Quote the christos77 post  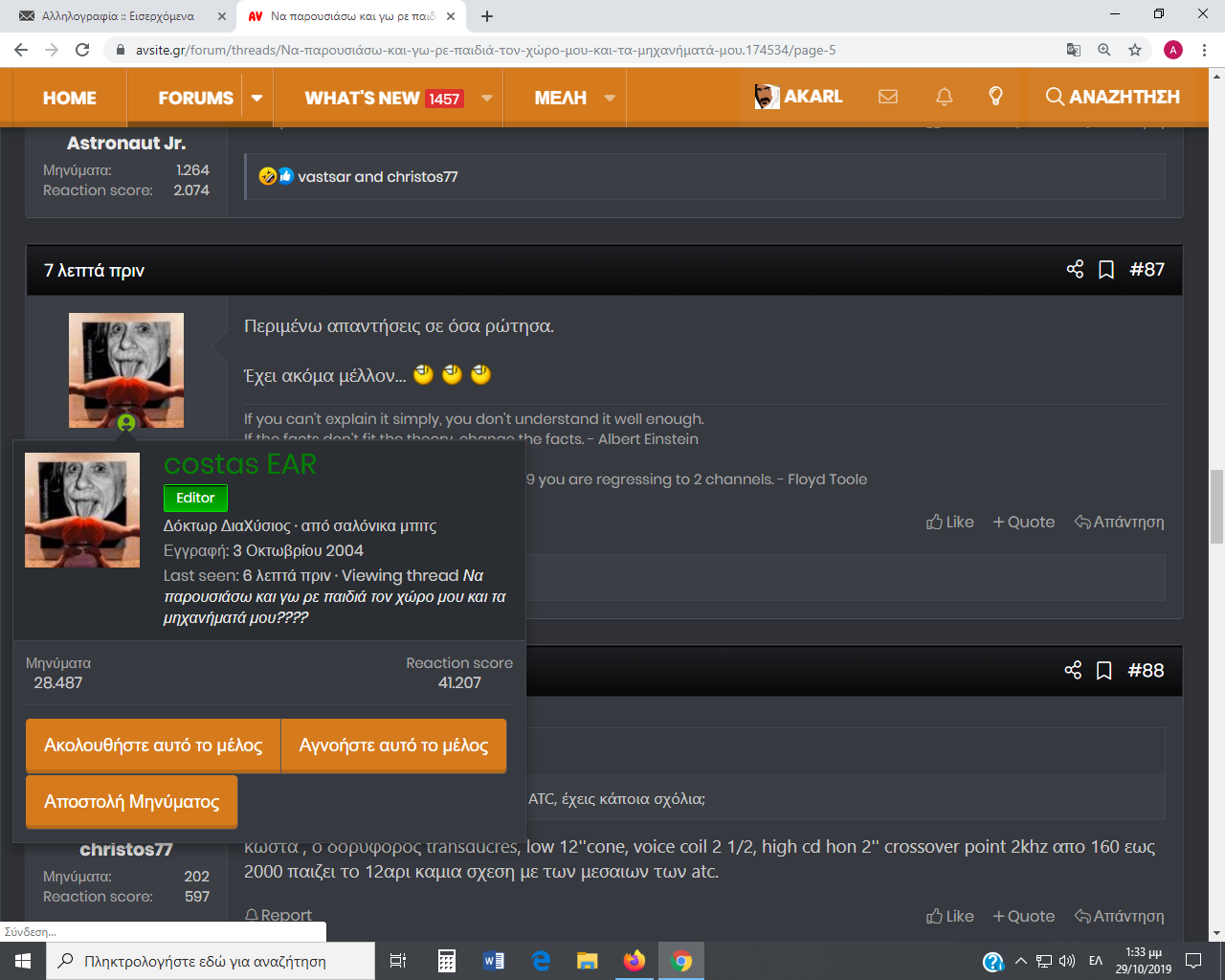[1024, 916]
